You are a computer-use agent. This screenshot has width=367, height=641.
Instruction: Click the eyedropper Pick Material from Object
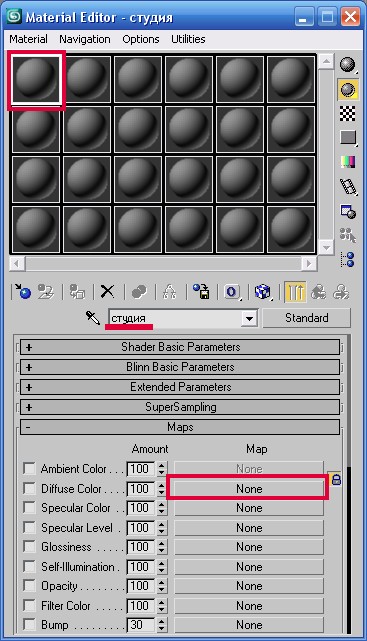[93, 318]
